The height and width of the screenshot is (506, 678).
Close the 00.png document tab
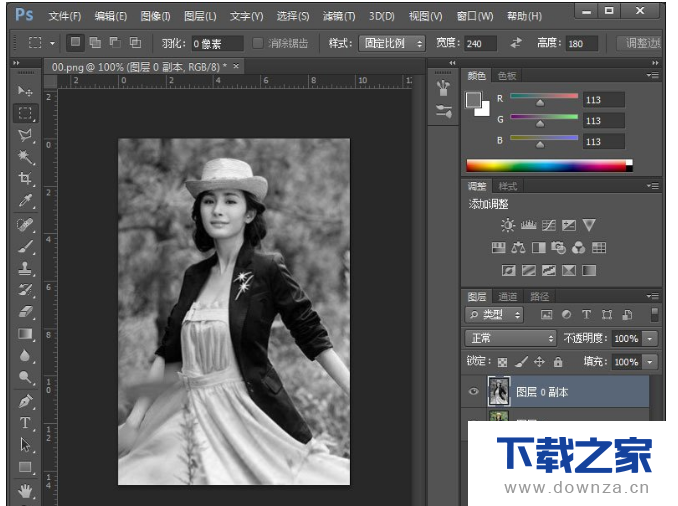coord(236,66)
